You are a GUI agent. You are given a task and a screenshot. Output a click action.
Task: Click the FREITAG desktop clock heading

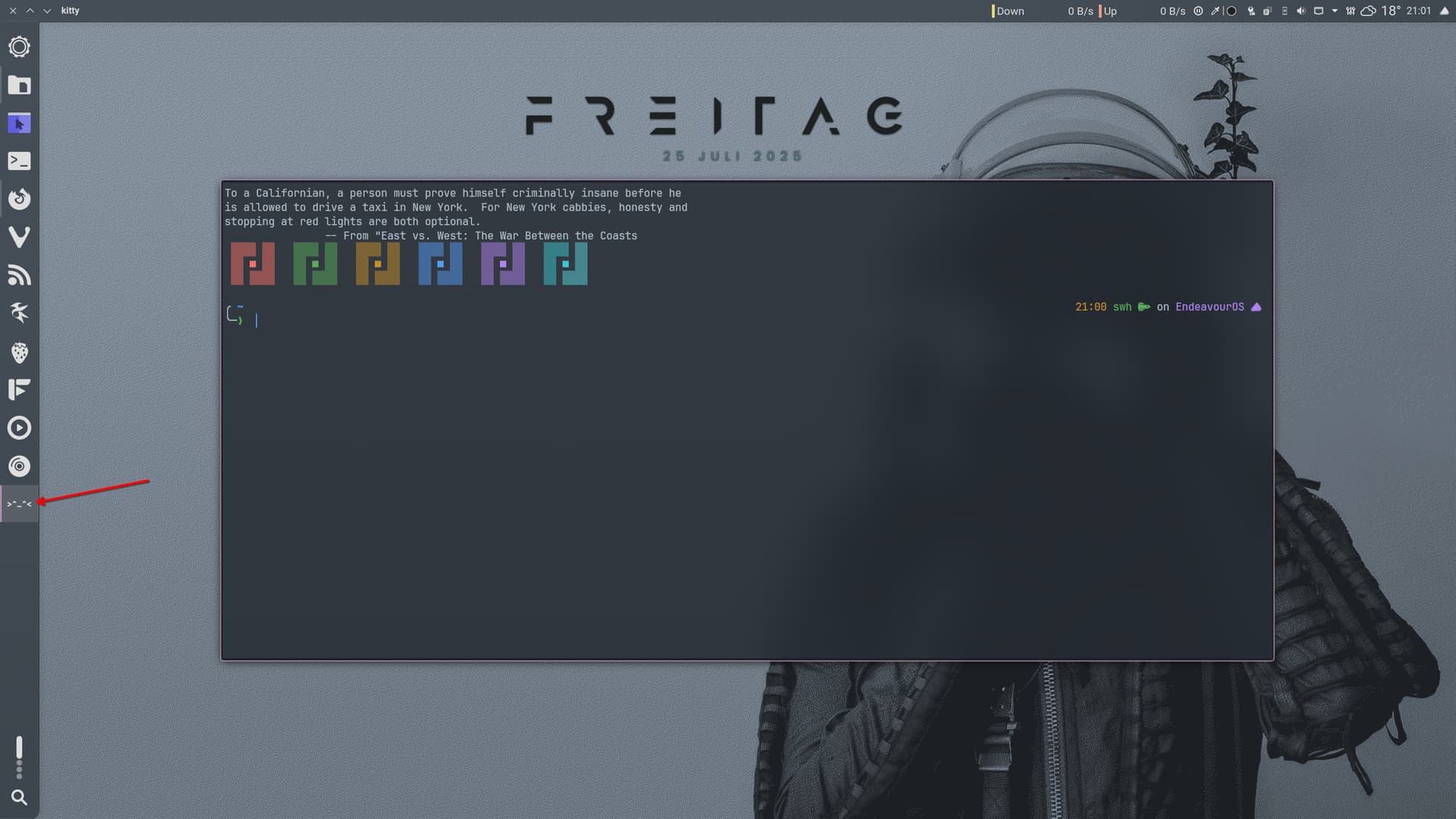714,115
